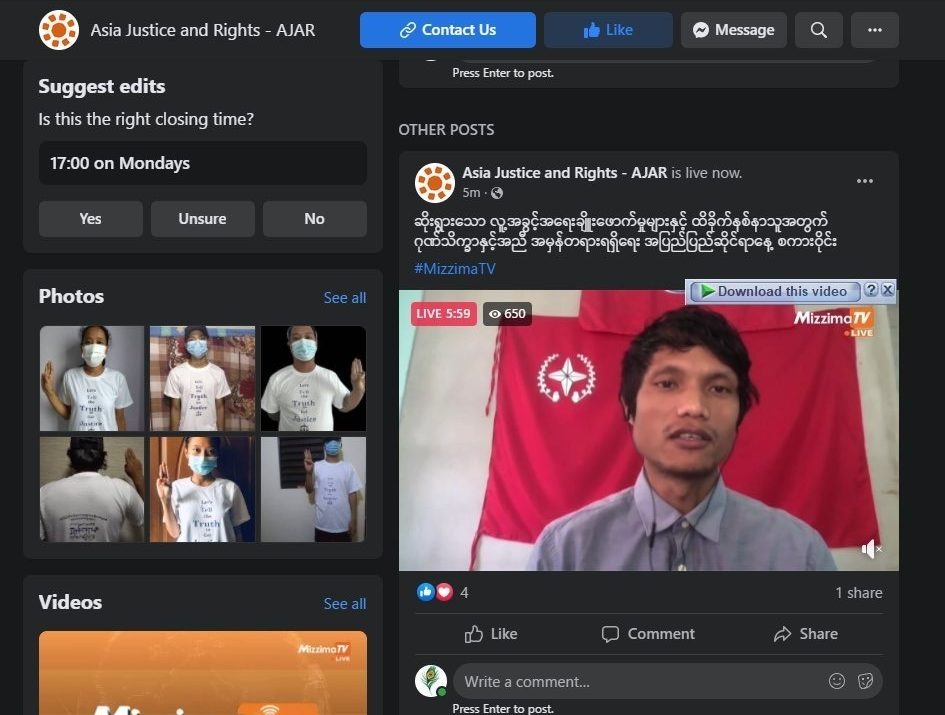The image size is (945, 715).
Task: Open Message to the page
Action: 733,30
